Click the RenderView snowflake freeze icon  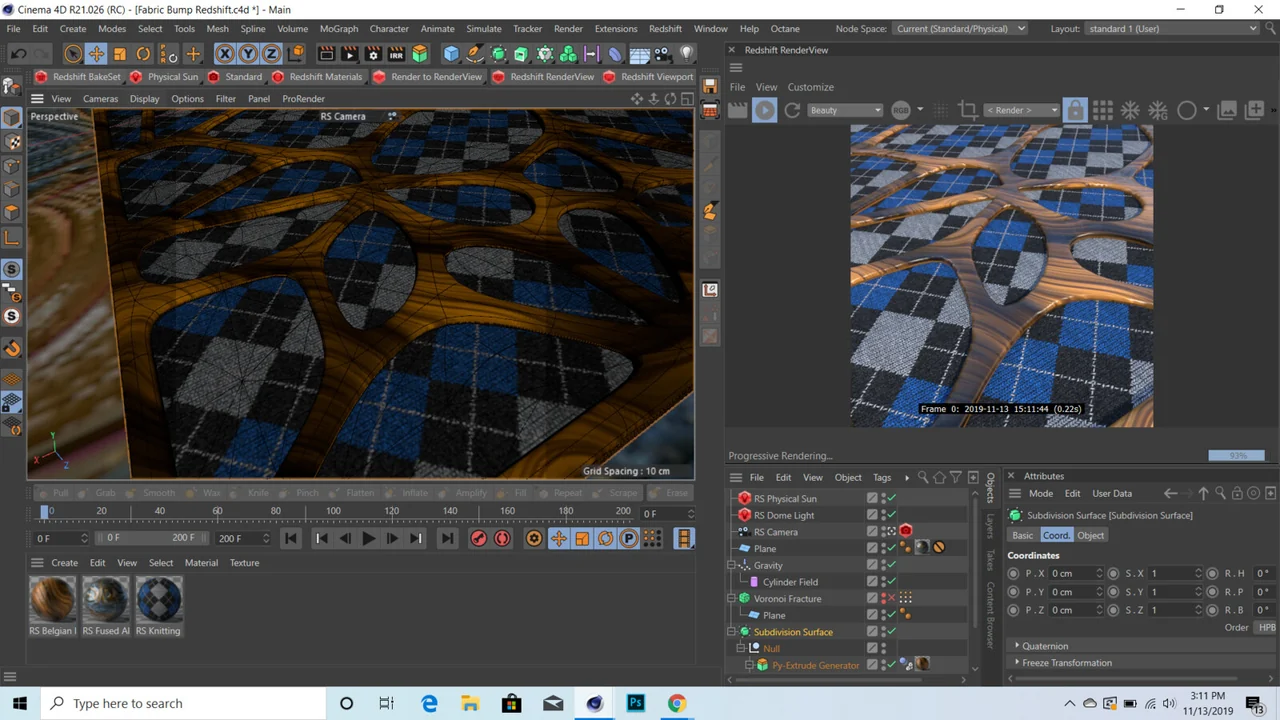[1130, 110]
